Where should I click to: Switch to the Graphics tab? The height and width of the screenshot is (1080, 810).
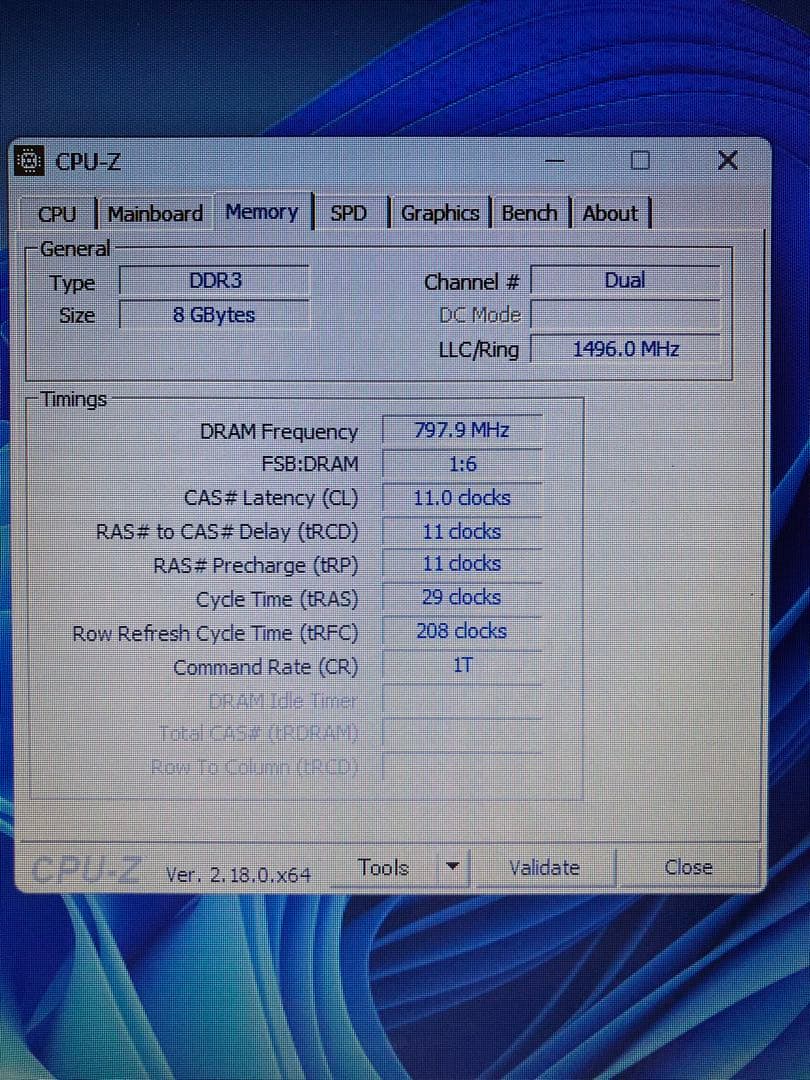[x=440, y=213]
